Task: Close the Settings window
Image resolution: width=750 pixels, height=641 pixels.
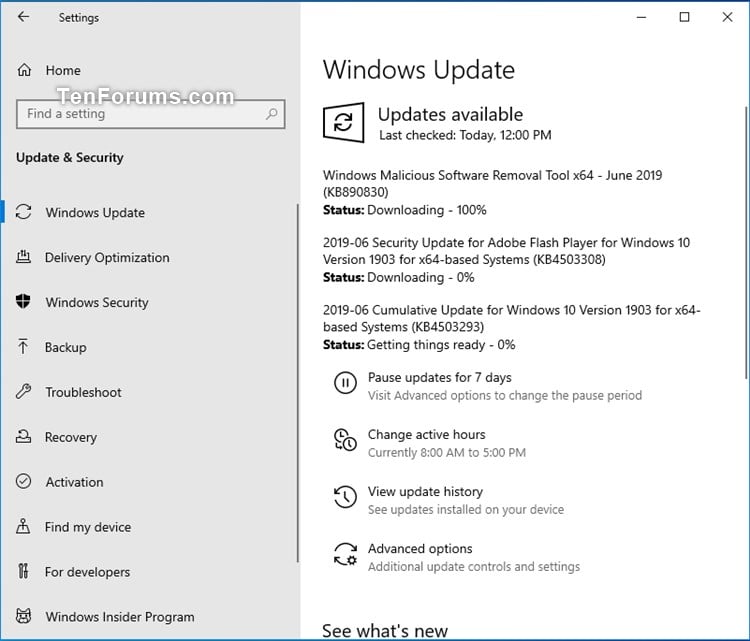Action: [x=727, y=17]
